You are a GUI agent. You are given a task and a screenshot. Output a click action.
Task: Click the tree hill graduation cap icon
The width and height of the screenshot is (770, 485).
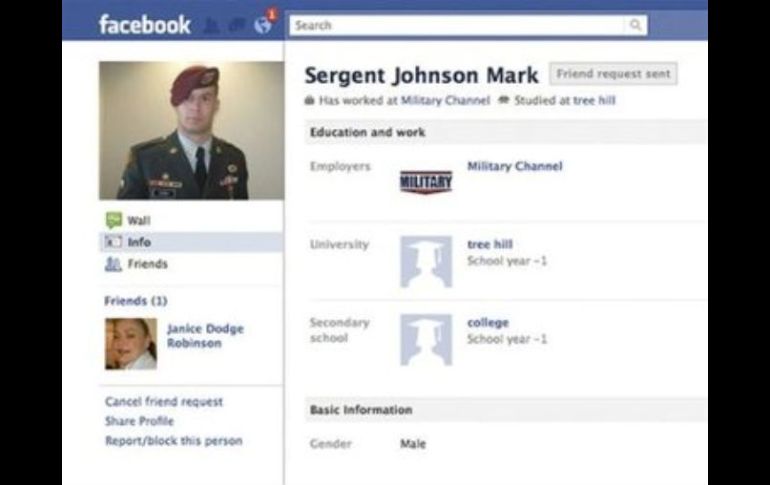[426, 262]
